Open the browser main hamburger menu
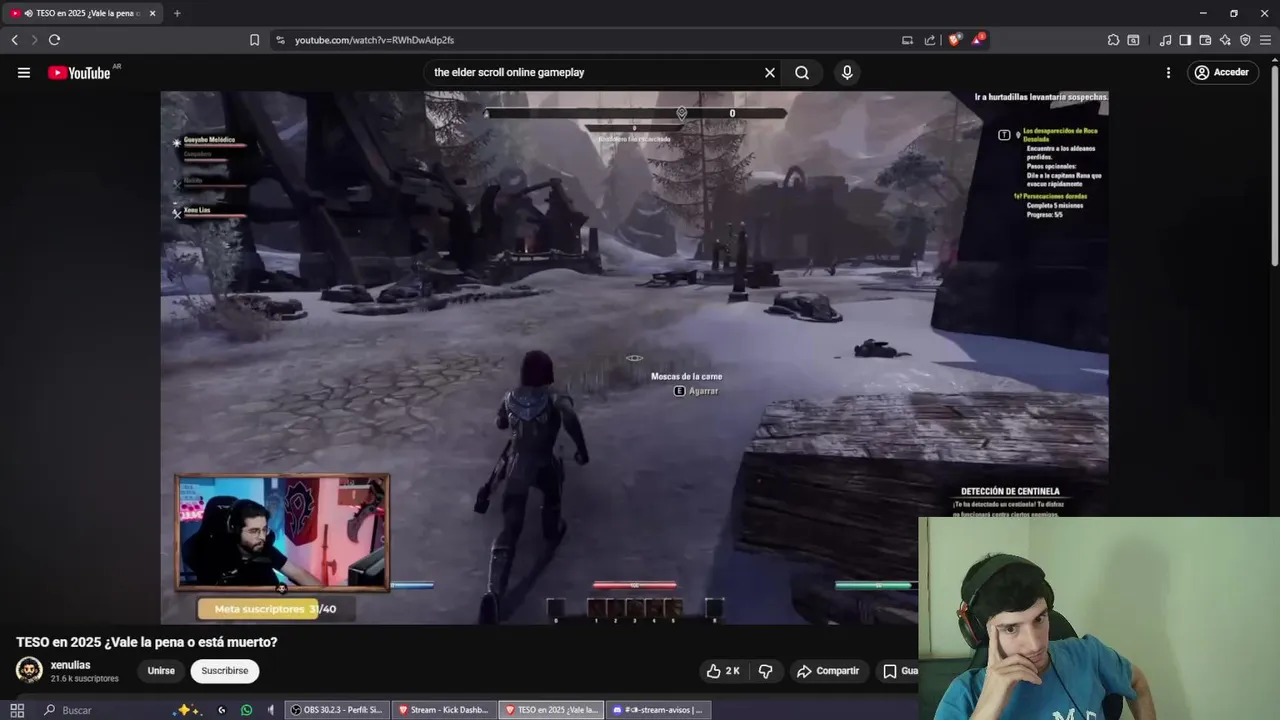Image resolution: width=1280 pixels, height=720 pixels. (x=1265, y=40)
